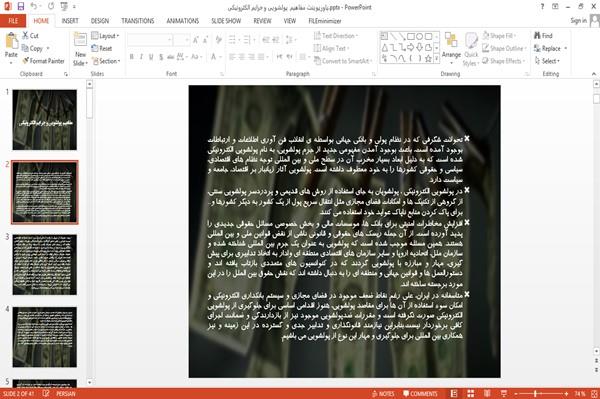Switch to the ANIMATIONS tab
This screenshot has width=600, height=399.
(183, 21)
